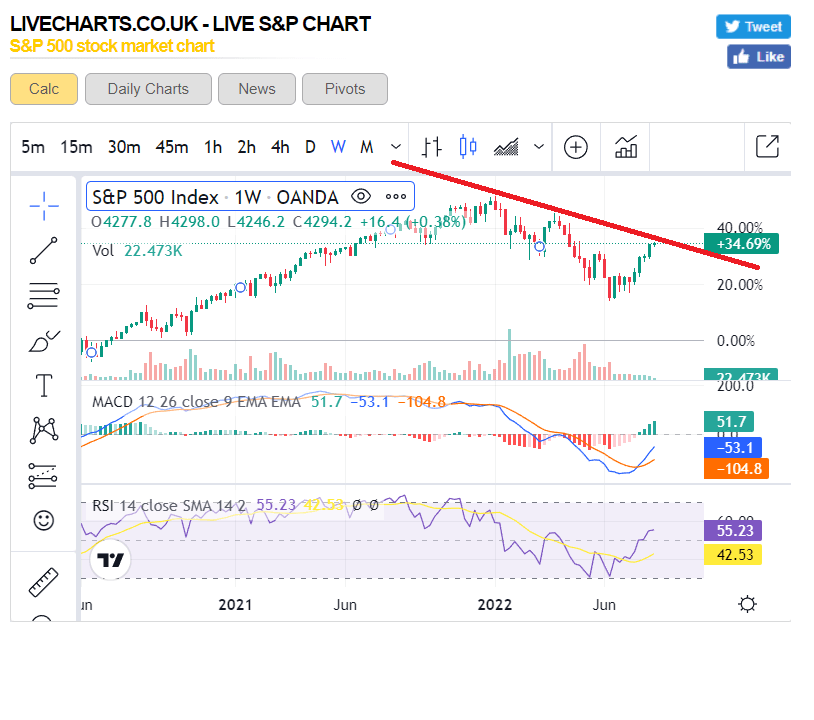Screen dimensions: 814x720
Task: Expand the interval options dropdown
Action: 394,147
